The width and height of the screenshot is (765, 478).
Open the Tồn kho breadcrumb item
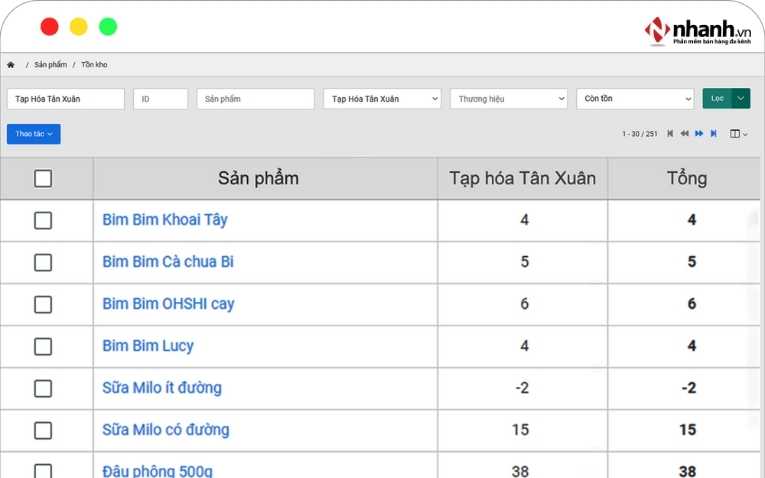[x=94, y=65]
